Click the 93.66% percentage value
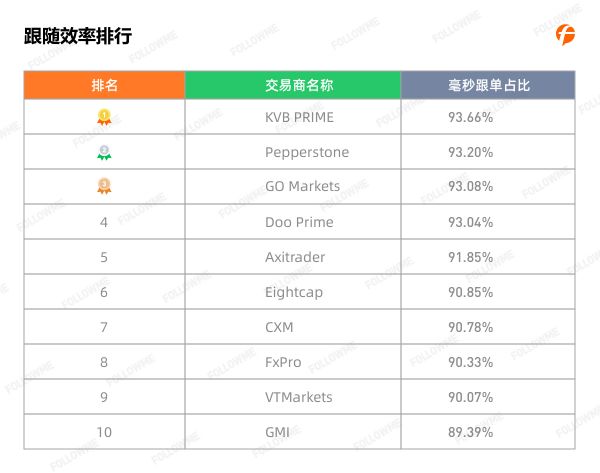This screenshot has height=473, width=600. [x=471, y=117]
